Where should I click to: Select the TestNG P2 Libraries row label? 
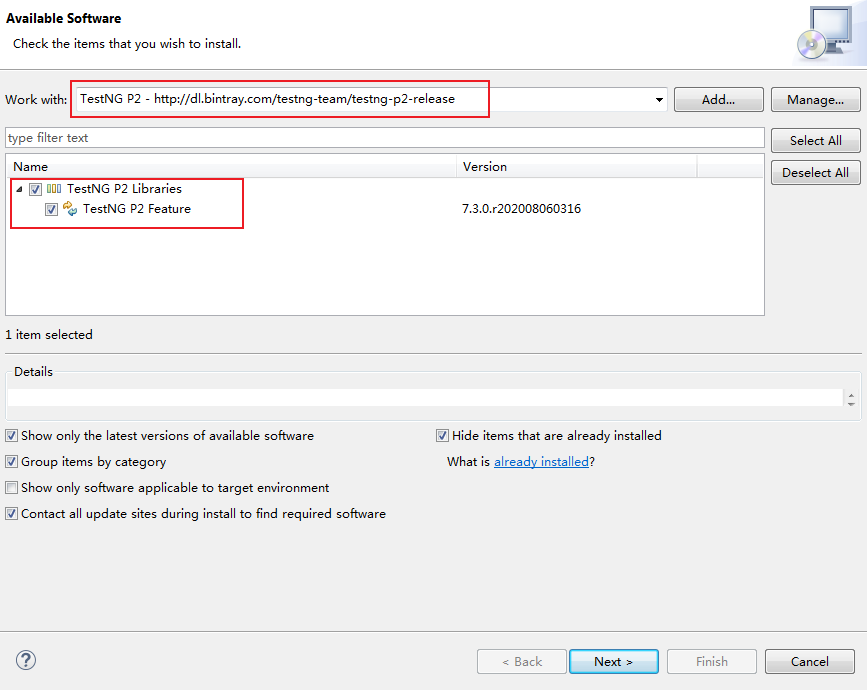[x=124, y=189]
